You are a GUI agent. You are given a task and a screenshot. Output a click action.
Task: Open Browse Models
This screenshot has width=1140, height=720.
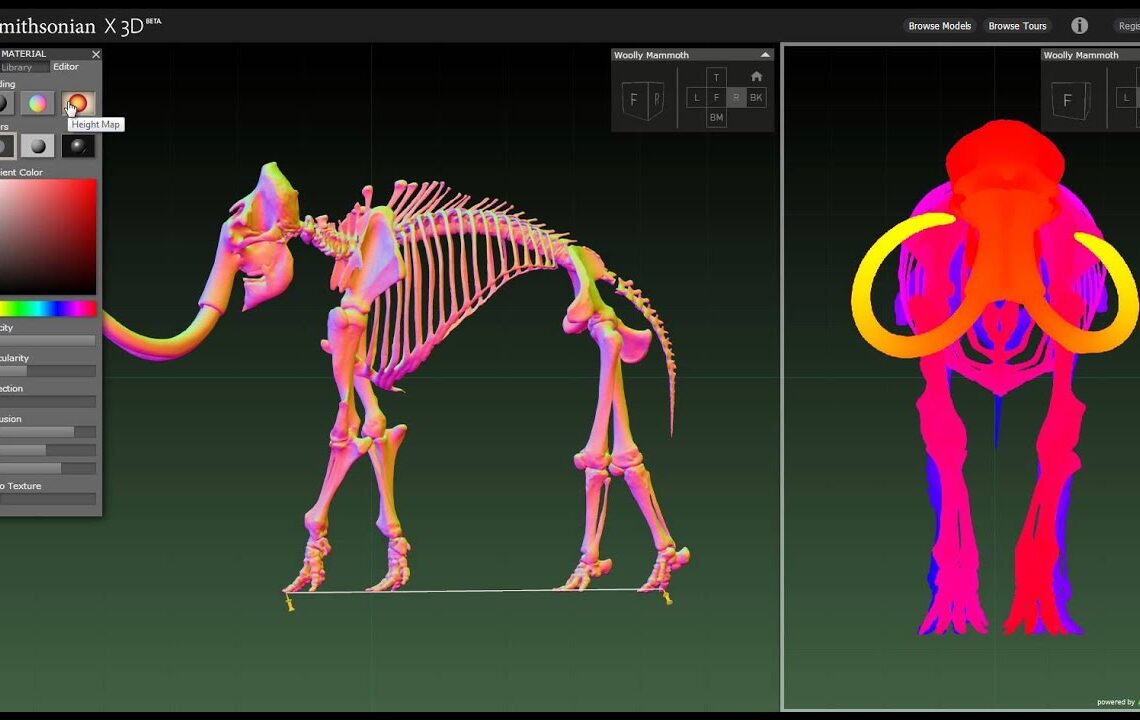pyautogui.click(x=938, y=26)
